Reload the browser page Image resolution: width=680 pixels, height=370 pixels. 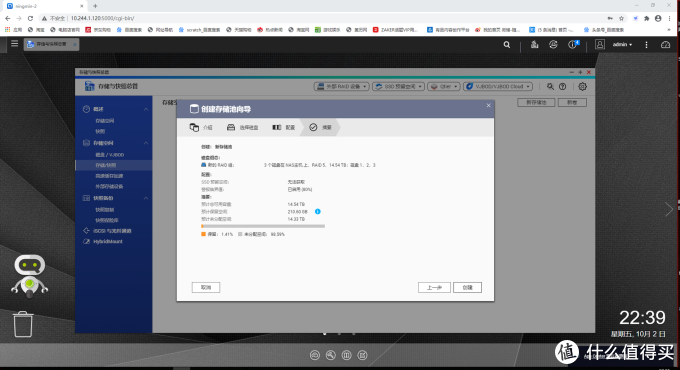click(30, 18)
